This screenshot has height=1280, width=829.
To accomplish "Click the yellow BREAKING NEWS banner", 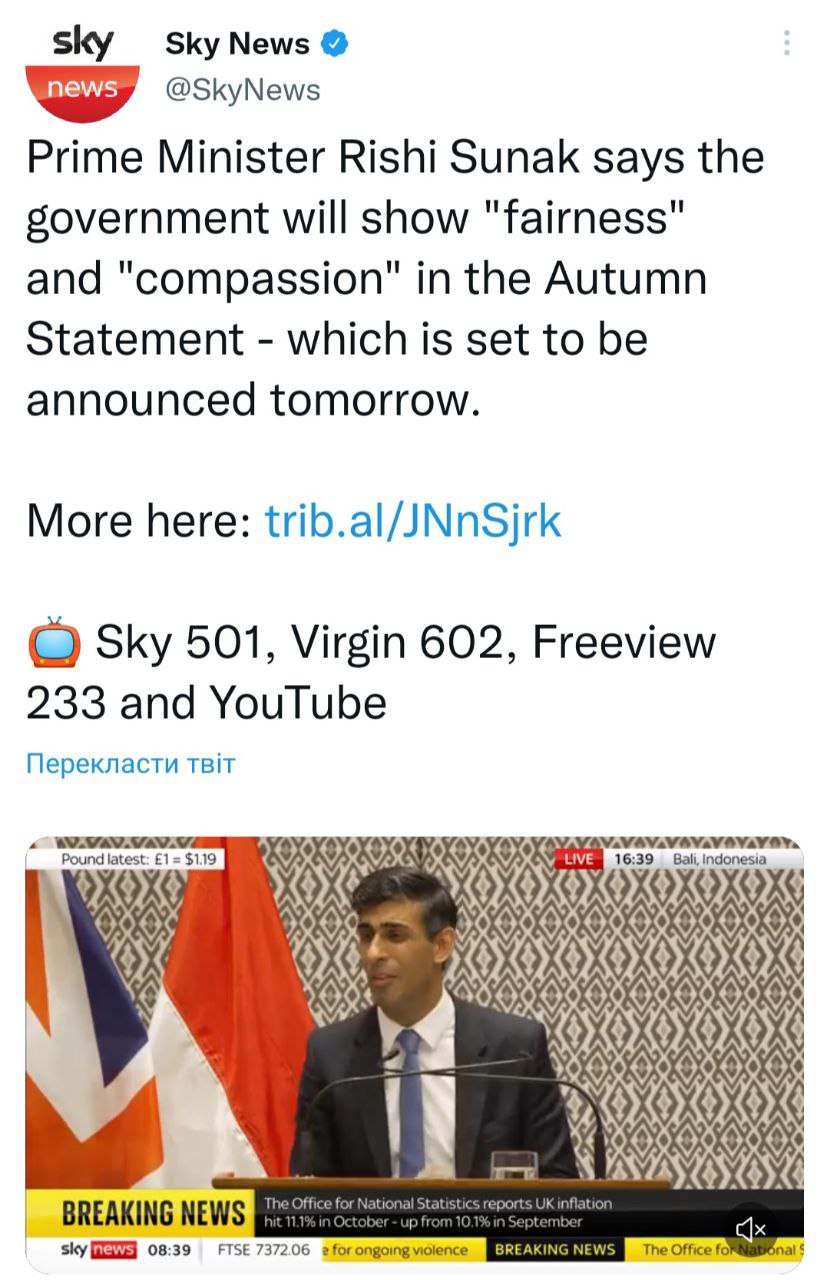I will point(154,1215).
